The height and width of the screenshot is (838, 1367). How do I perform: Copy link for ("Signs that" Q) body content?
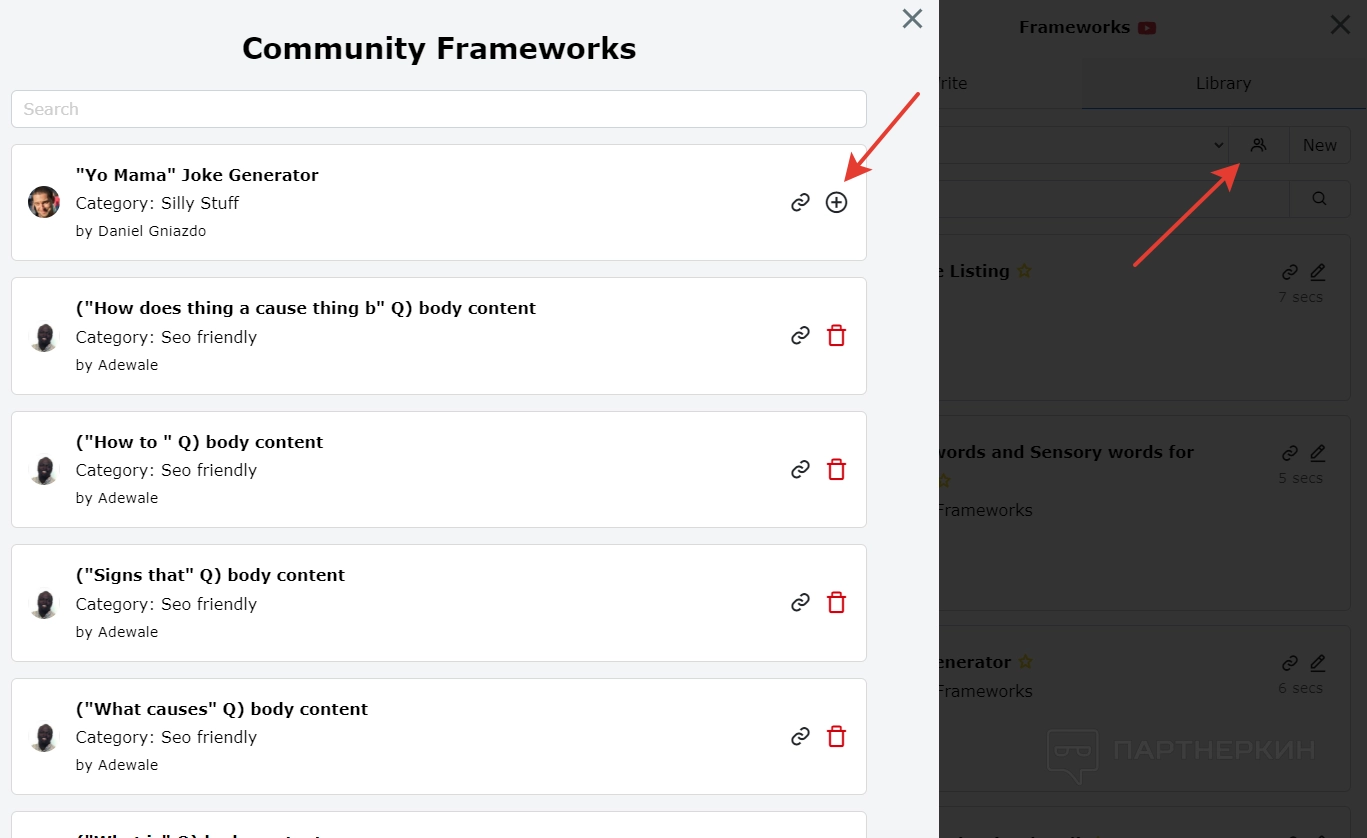click(800, 603)
